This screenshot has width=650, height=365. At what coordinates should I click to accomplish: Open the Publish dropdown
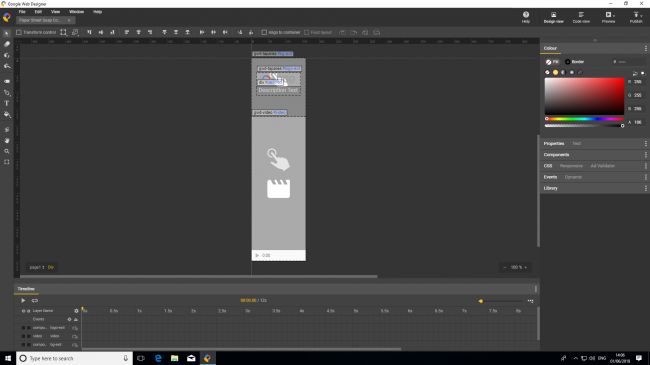636,17
